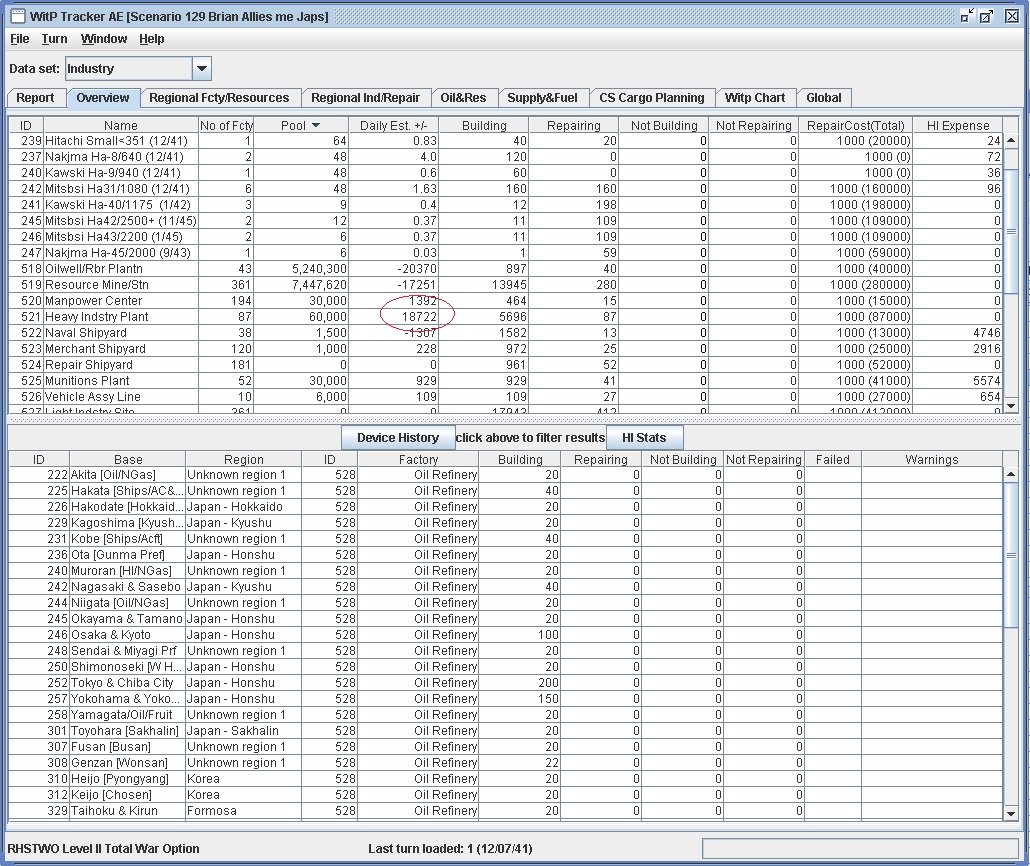Open the File menu
Screen dimensions: 1030x866
coord(19,39)
